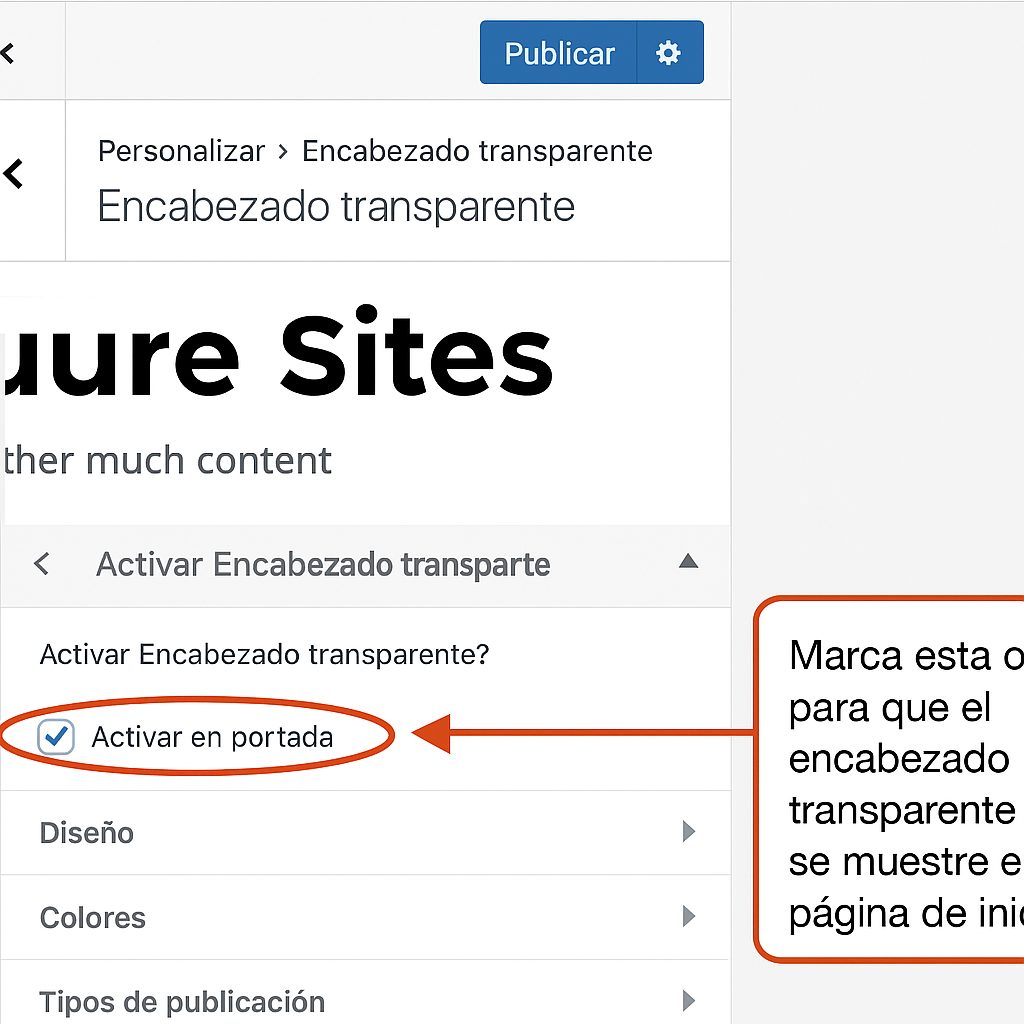The width and height of the screenshot is (1024, 1024).
Task: Select Personalizar in the breadcrumb
Action: [x=181, y=150]
